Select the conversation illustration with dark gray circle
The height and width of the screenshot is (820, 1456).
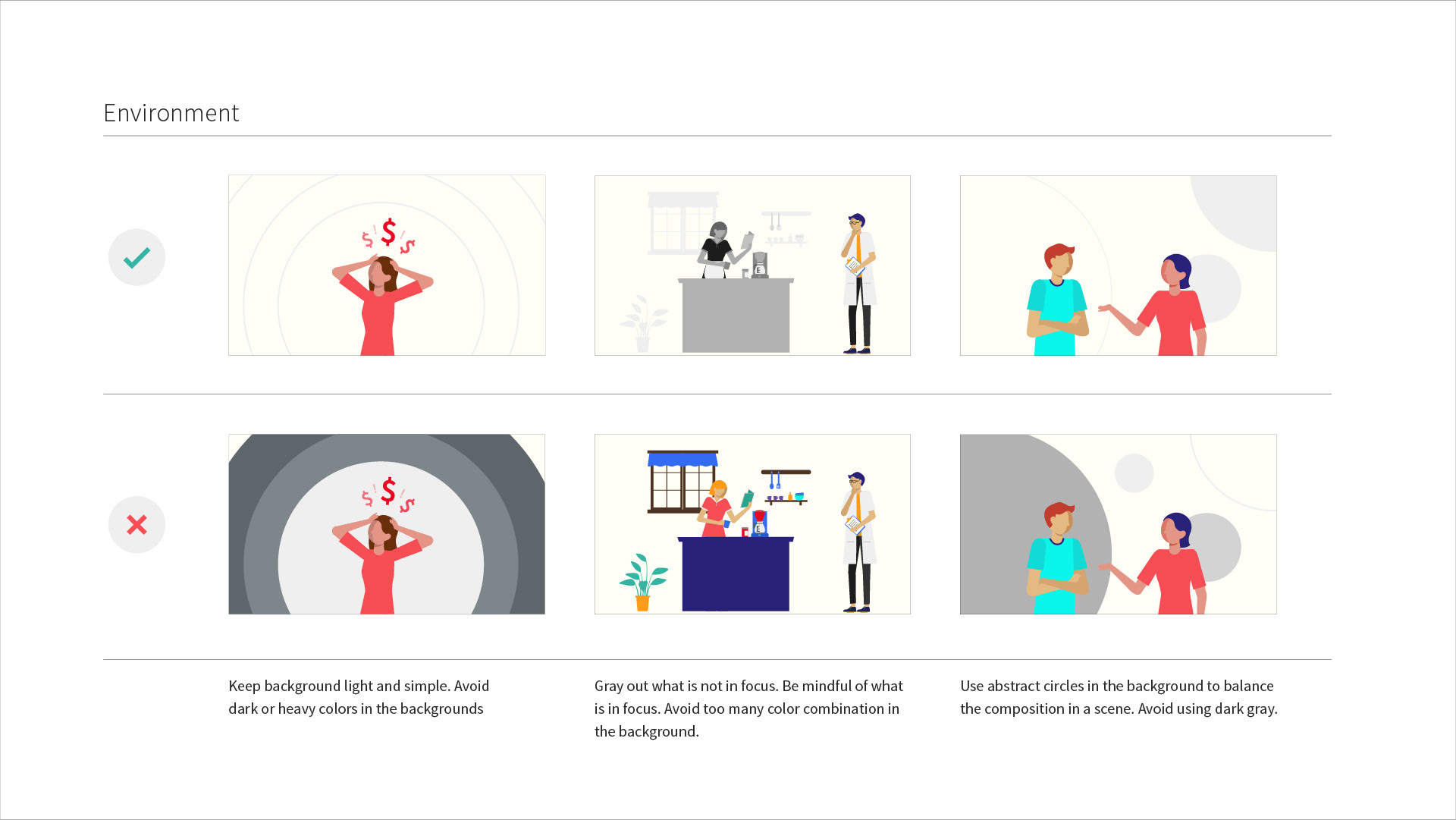[1119, 524]
